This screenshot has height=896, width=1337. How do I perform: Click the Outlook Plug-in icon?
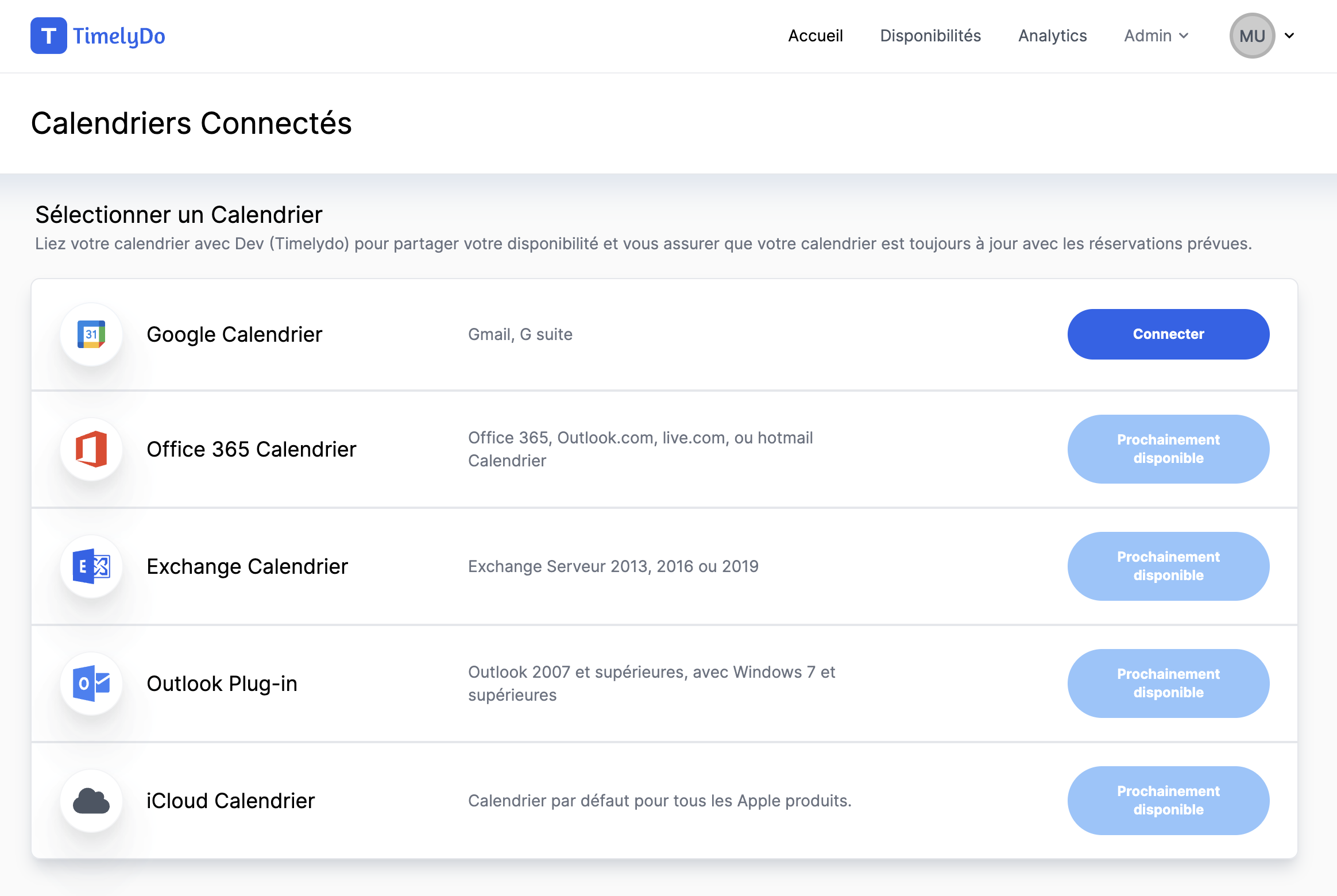click(x=91, y=683)
